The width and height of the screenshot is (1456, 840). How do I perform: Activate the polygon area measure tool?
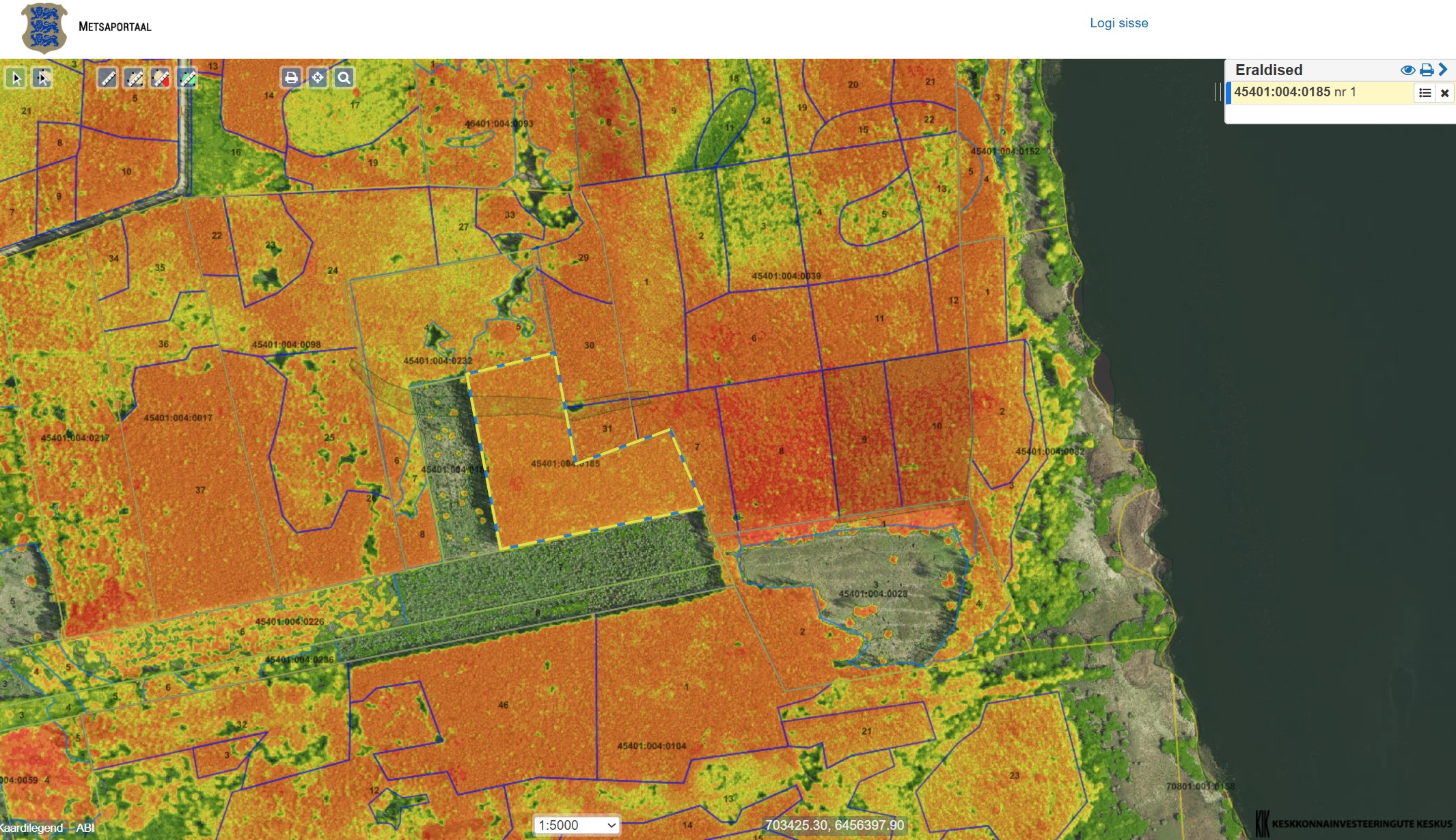[x=134, y=79]
